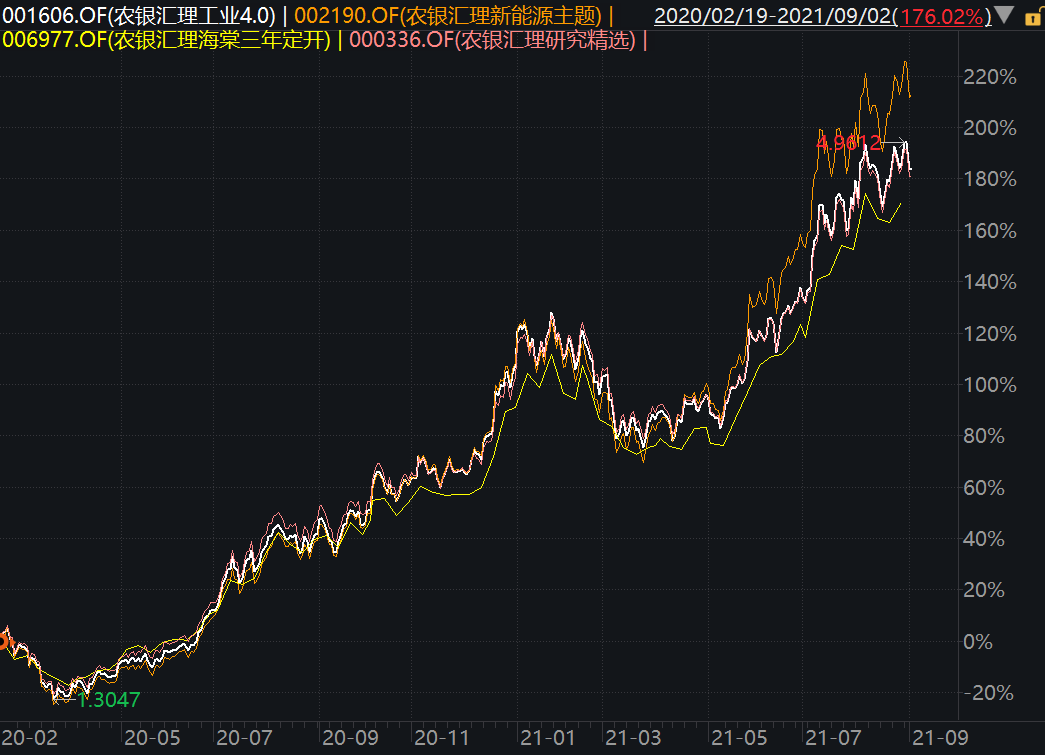Select the 001606.OF 农银汇理工业4.0 legend label
Viewport: 1045px width, 755px height.
[x=139, y=15]
